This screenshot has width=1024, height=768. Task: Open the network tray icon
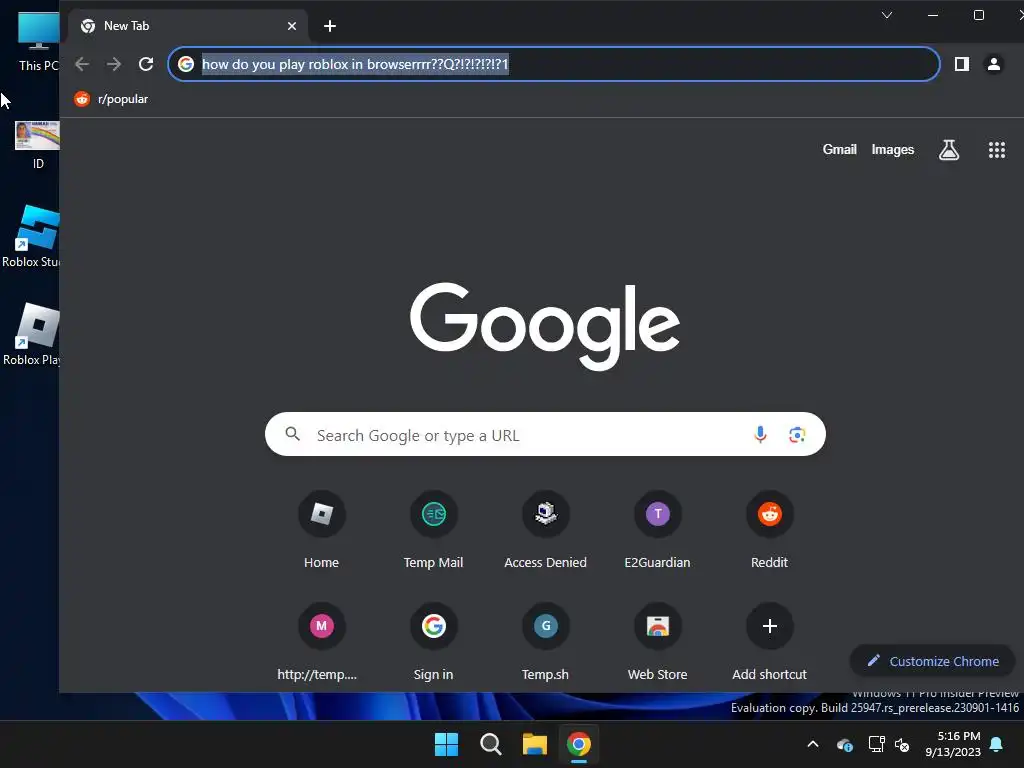pos(876,744)
